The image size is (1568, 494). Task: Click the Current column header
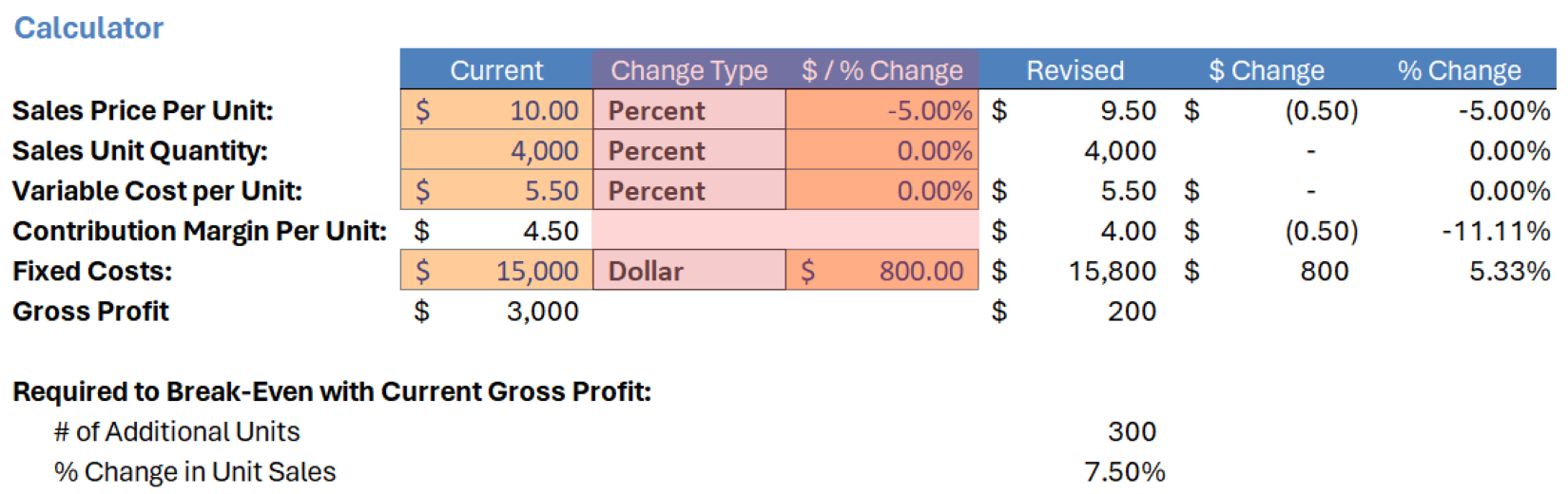coord(496,70)
